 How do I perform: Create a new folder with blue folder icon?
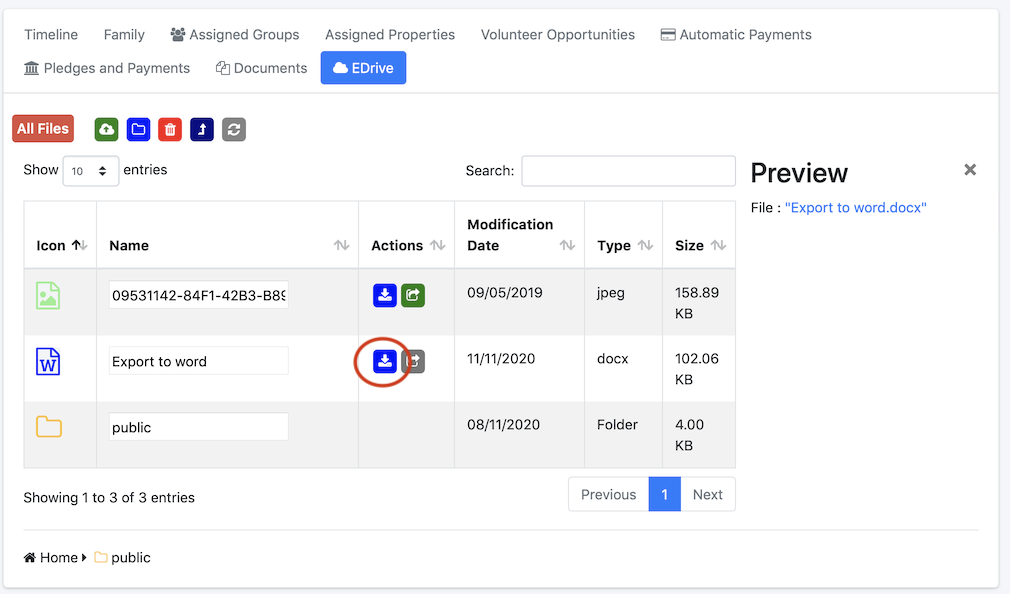(x=138, y=129)
